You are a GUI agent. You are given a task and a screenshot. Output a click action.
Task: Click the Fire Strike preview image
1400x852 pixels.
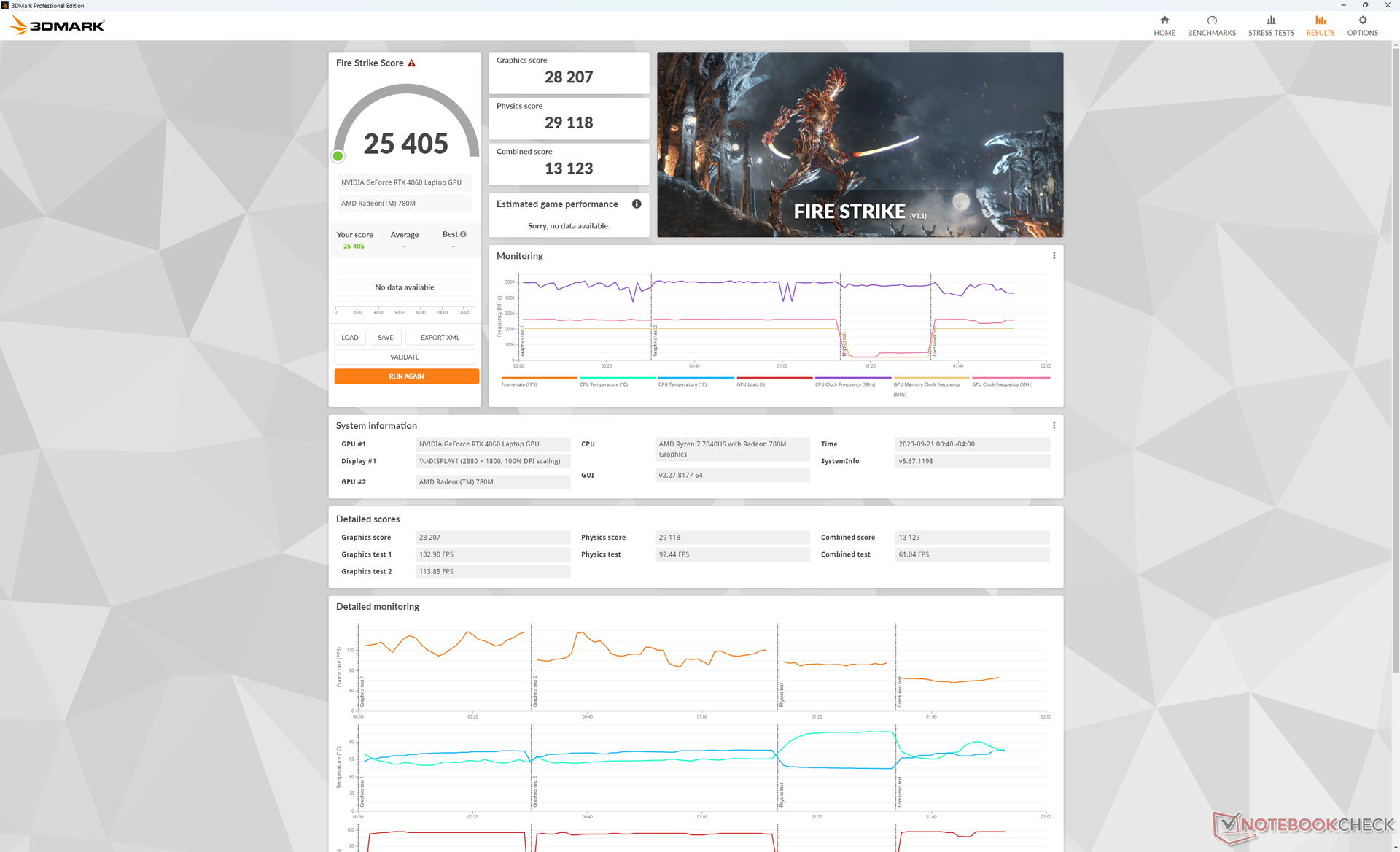coord(860,144)
